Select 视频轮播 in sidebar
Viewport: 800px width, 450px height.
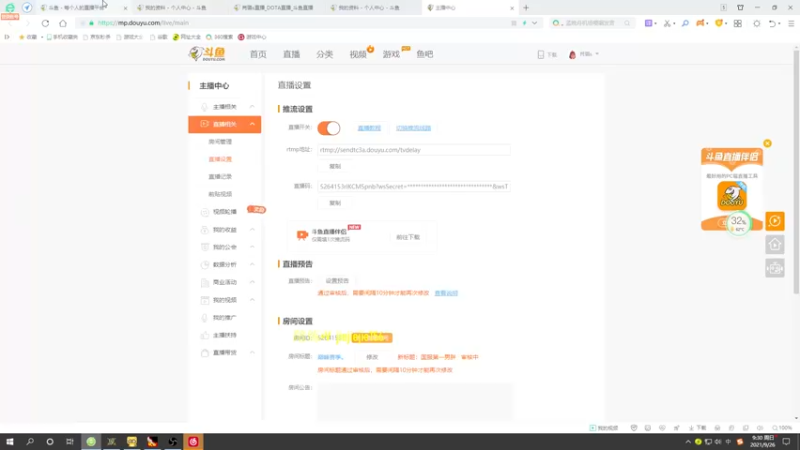pos(225,212)
